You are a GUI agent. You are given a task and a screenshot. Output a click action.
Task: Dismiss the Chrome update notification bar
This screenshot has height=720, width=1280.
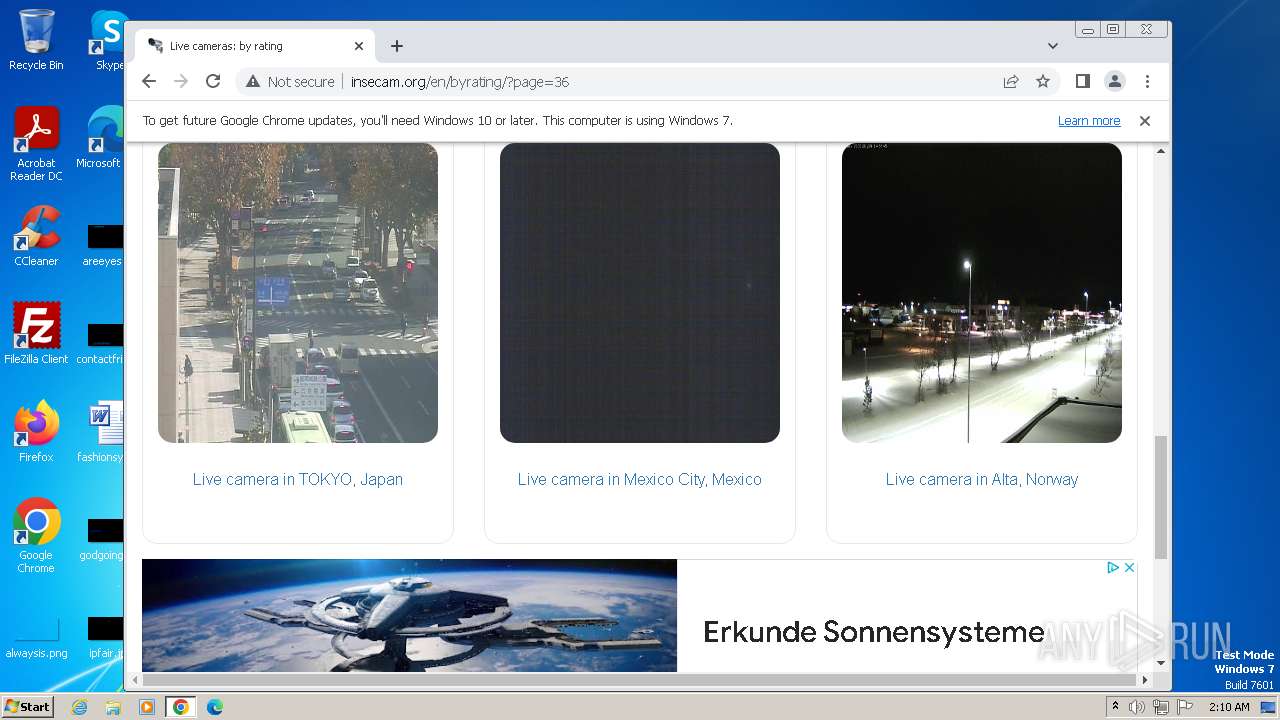1145,121
